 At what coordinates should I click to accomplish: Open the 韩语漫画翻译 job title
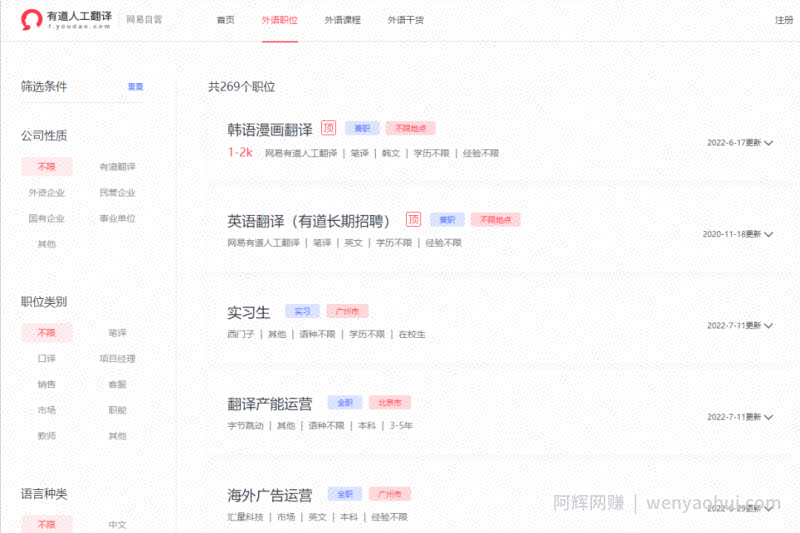pos(270,130)
